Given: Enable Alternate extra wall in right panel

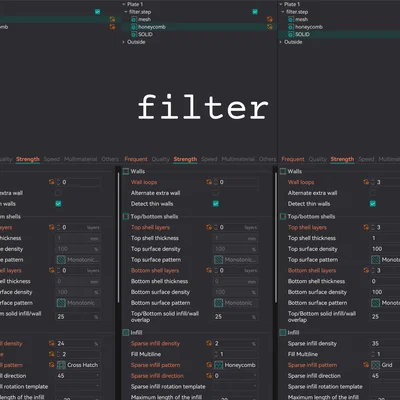Looking at the screenshot, I should [x=373, y=193].
